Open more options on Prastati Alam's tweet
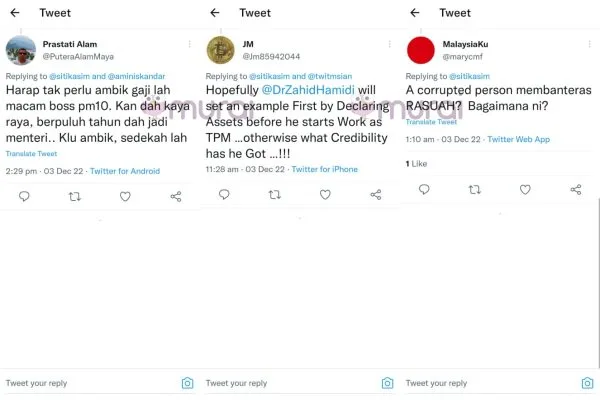This screenshot has height=400, width=600. click(189, 44)
